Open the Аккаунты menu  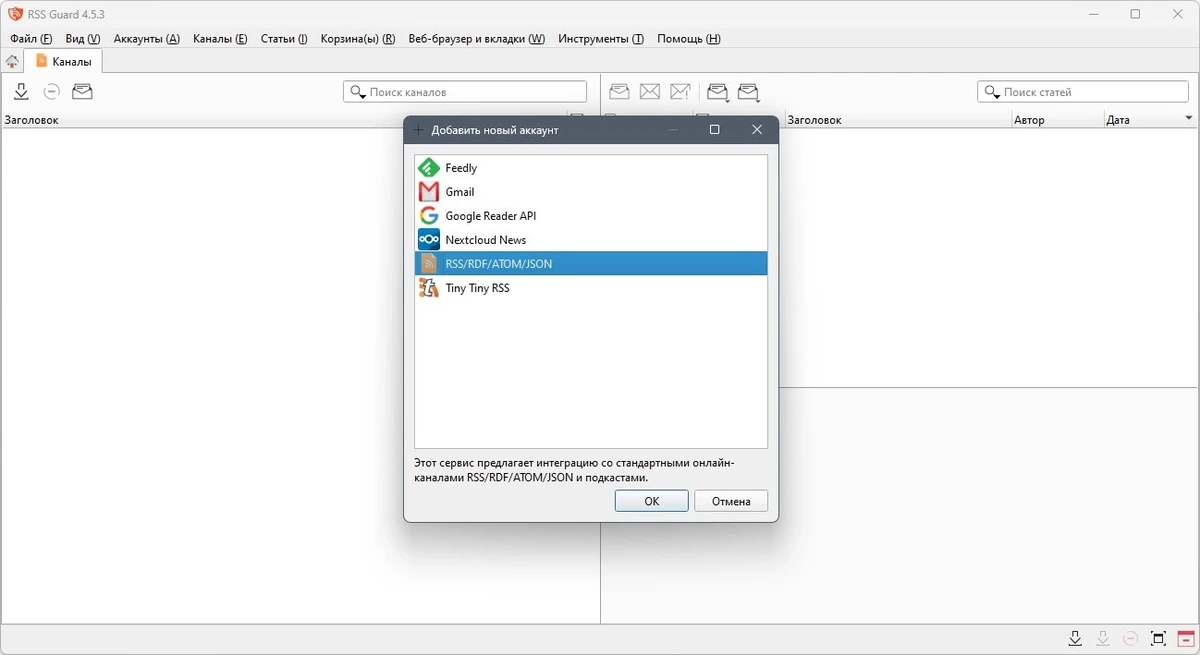(147, 39)
